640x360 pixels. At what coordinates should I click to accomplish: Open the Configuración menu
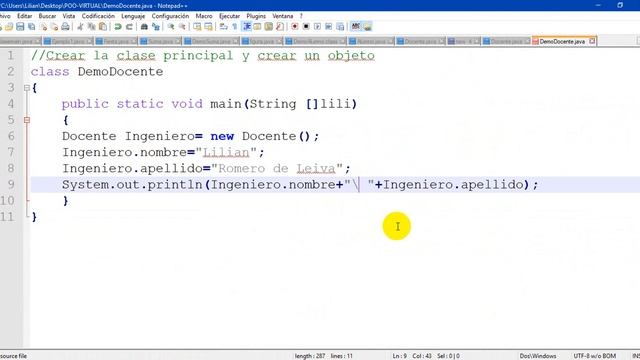170,16
